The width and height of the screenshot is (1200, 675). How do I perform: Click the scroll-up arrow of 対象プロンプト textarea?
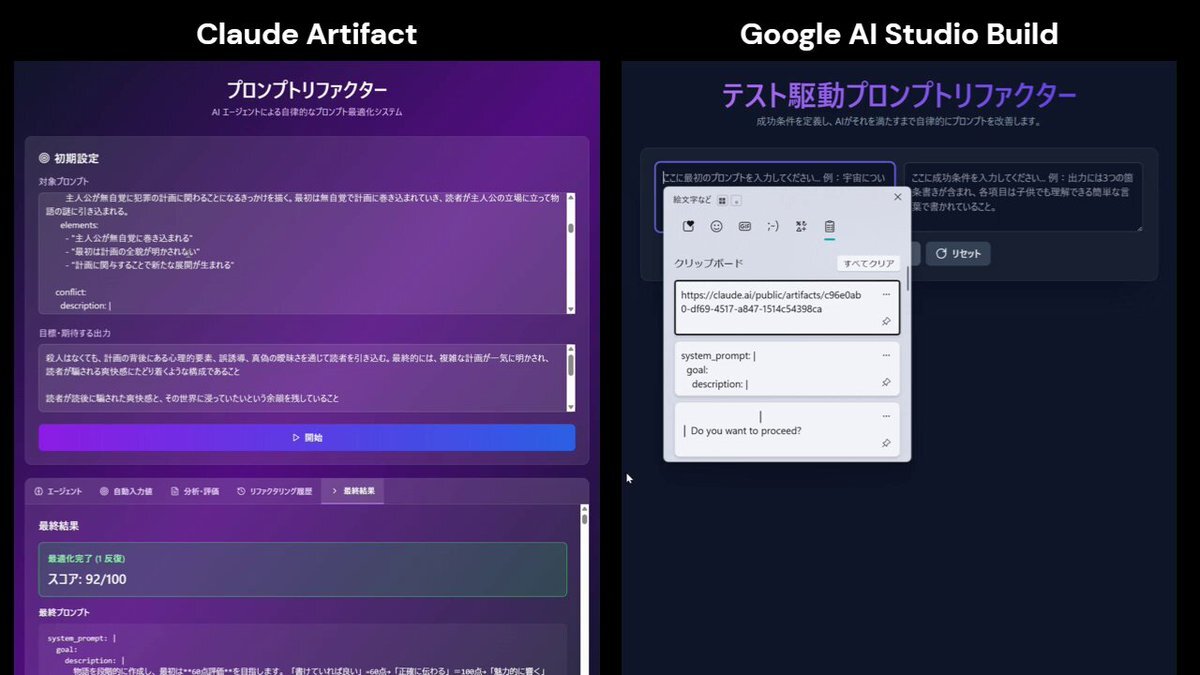click(571, 198)
